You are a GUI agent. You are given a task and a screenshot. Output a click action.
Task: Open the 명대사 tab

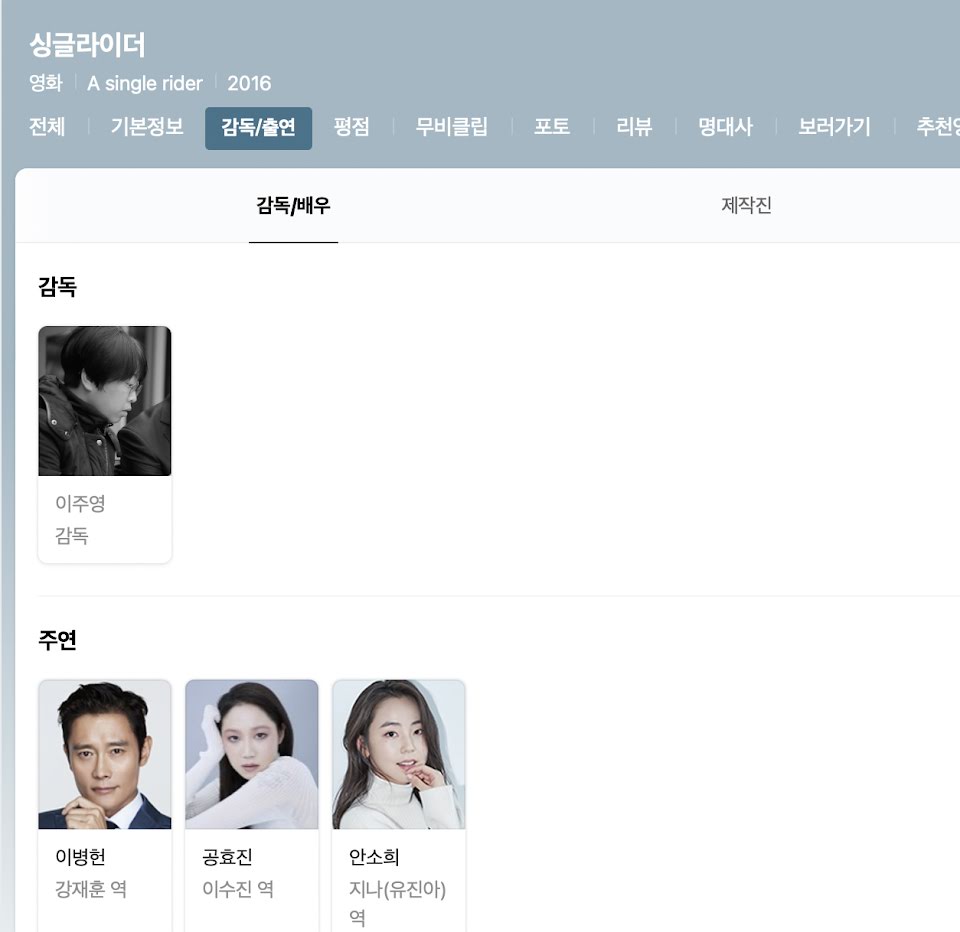[x=725, y=127]
